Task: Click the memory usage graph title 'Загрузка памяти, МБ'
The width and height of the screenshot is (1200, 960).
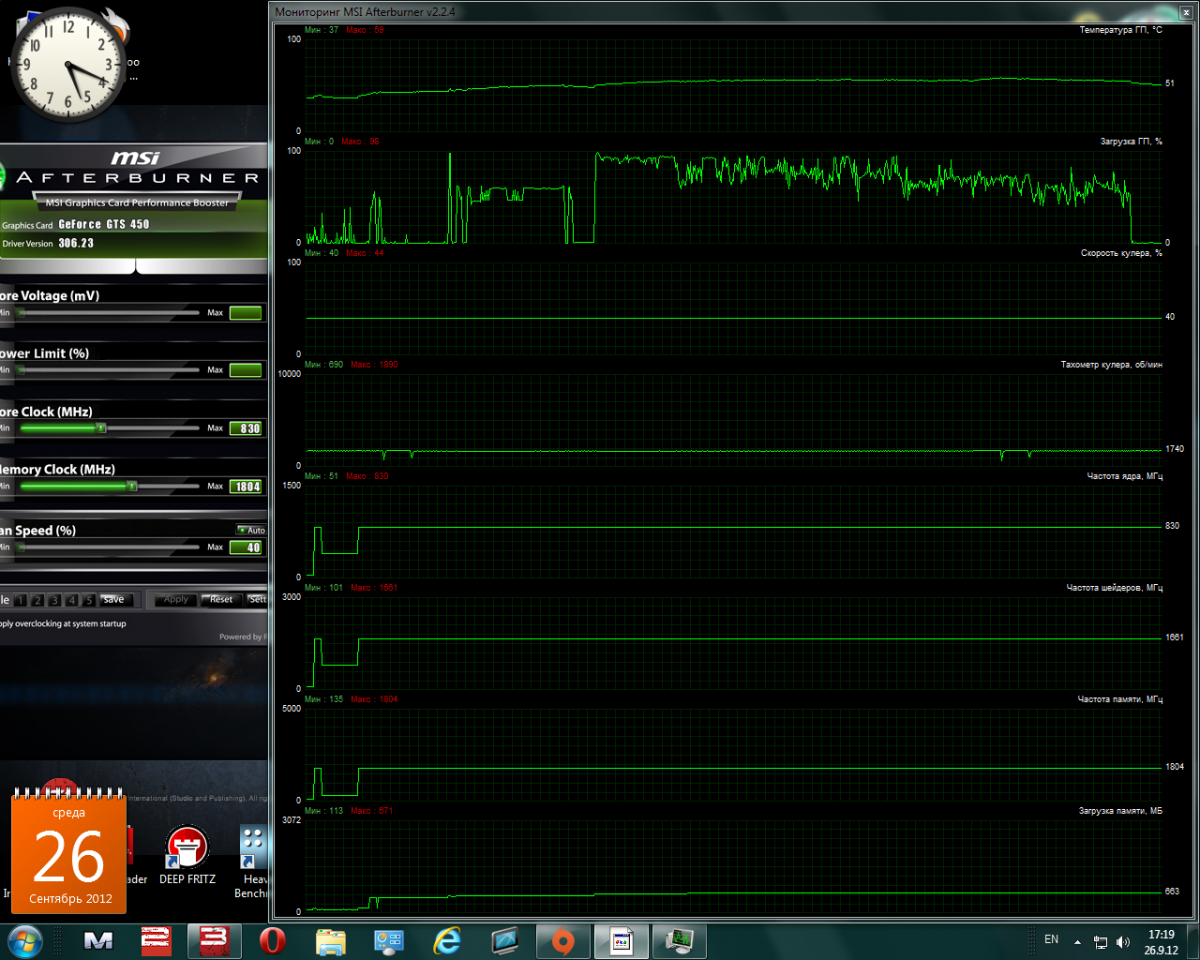Action: tap(1120, 811)
